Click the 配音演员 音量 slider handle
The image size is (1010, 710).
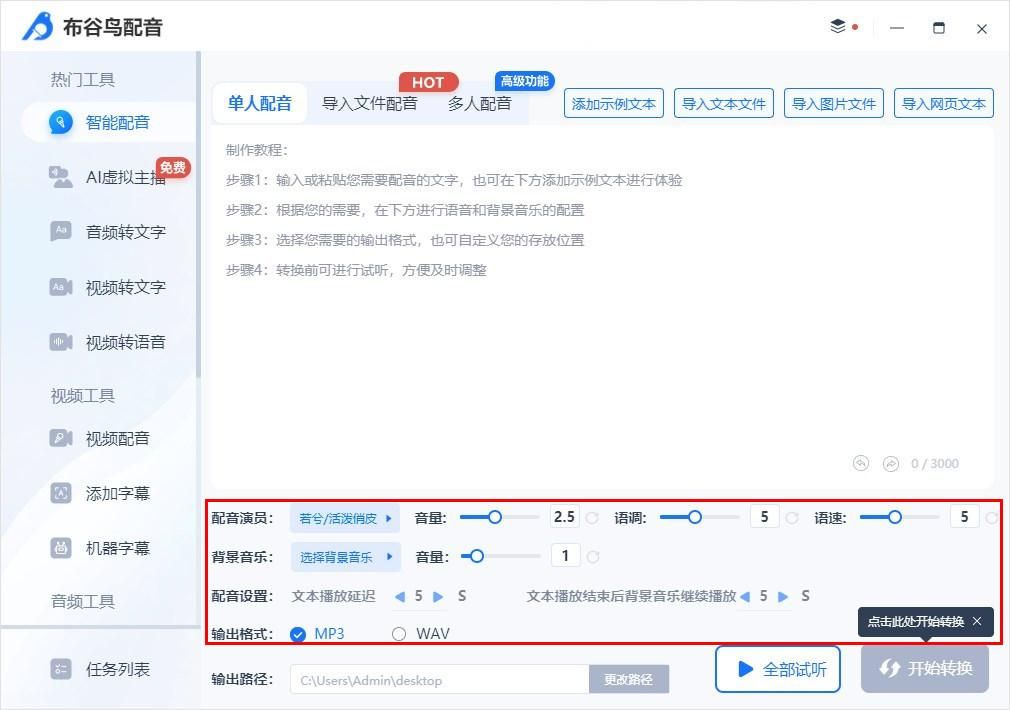(x=494, y=517)
